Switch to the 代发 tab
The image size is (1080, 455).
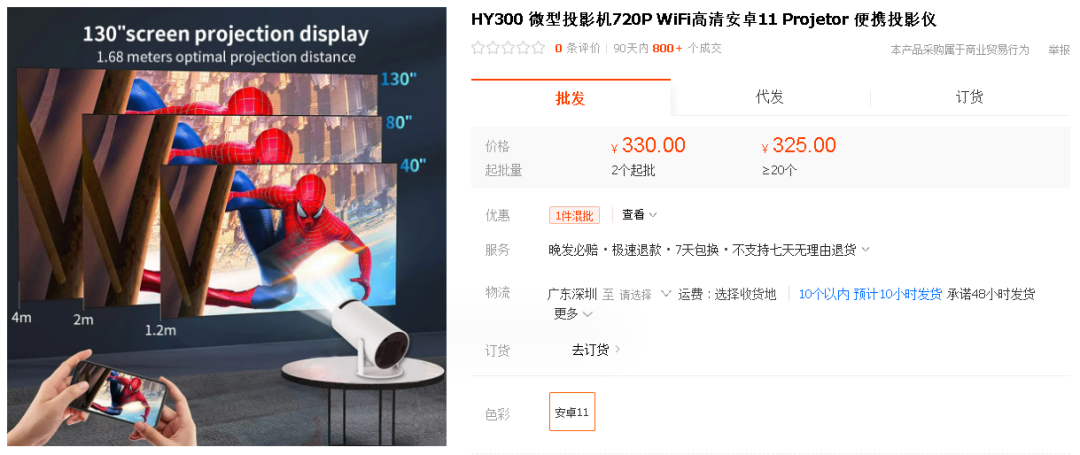(770, 98)
